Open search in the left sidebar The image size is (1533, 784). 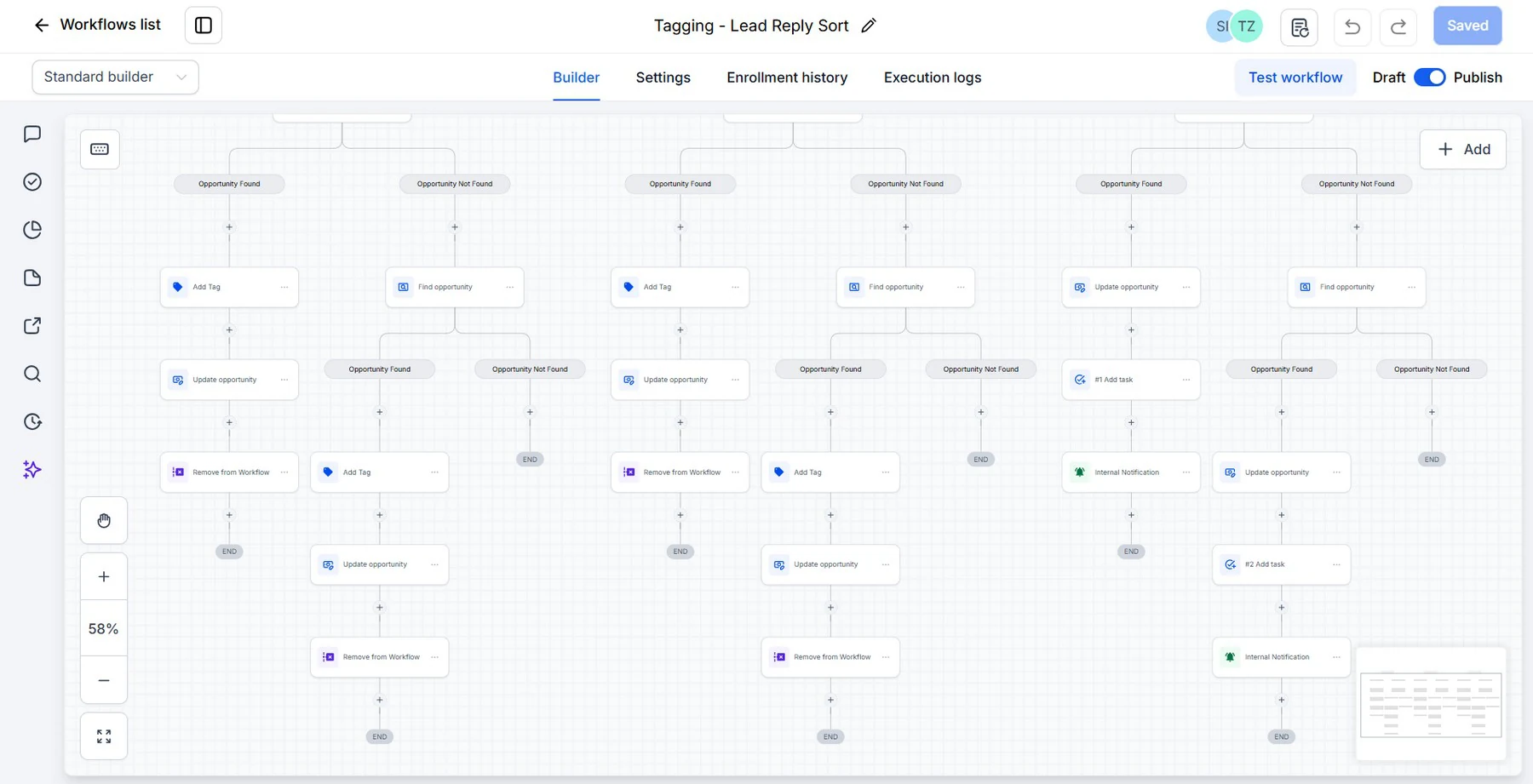pyautogui.click(x=32, y=374)
